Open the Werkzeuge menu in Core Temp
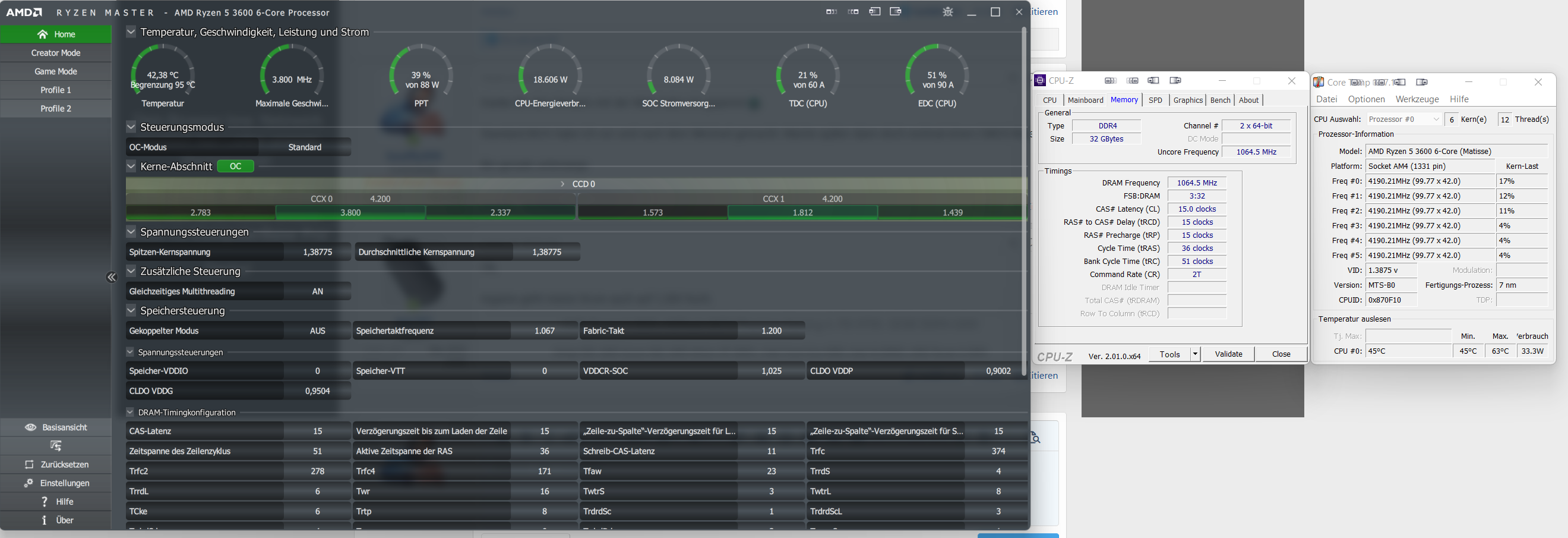1568x538 pixels. coord(1417,99)
